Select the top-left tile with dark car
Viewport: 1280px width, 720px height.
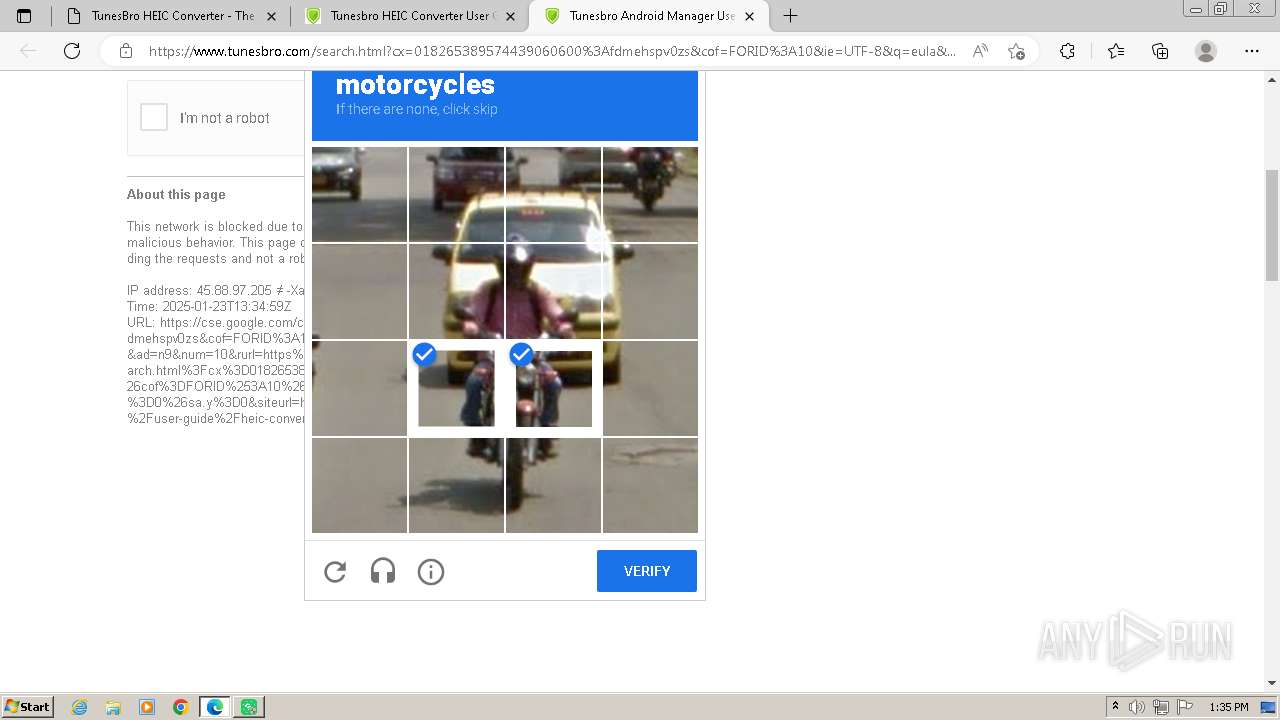point(359,194)
